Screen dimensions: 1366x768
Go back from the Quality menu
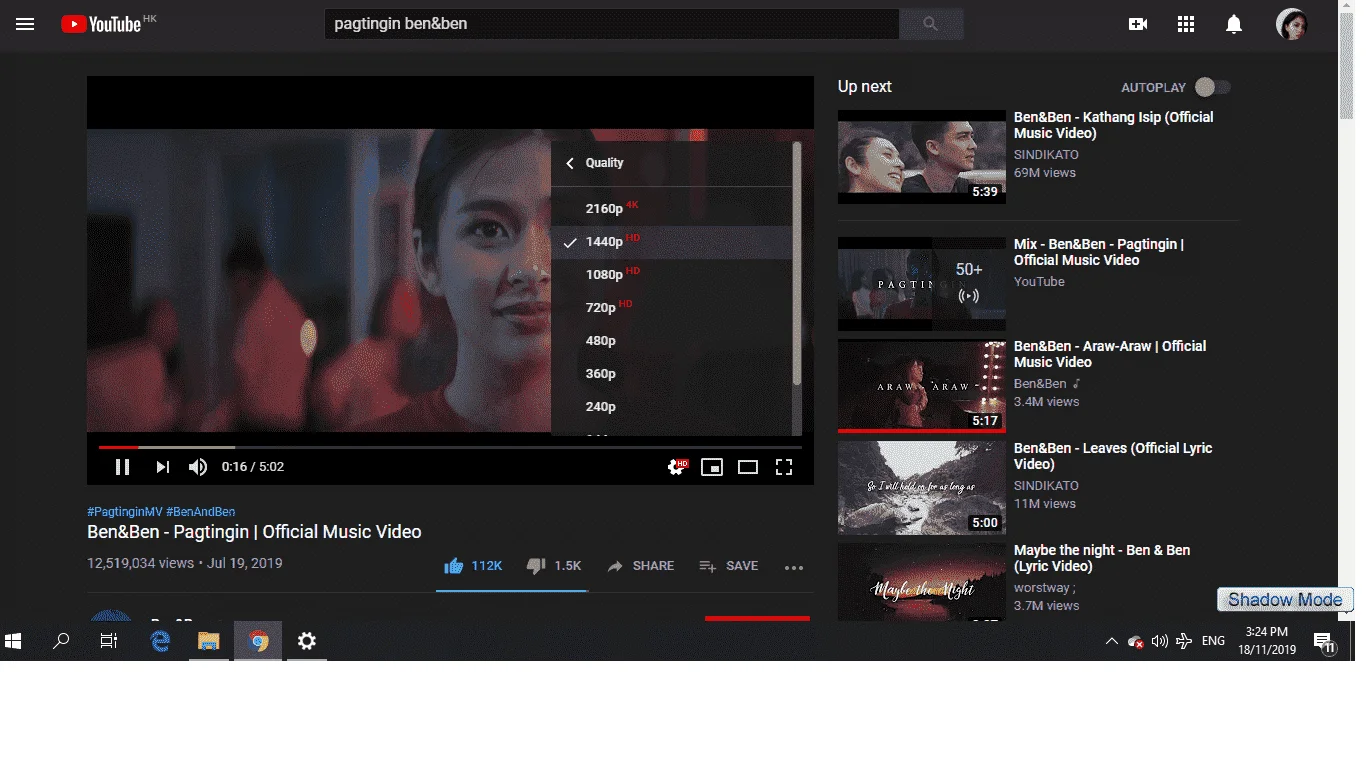point(570,163)
